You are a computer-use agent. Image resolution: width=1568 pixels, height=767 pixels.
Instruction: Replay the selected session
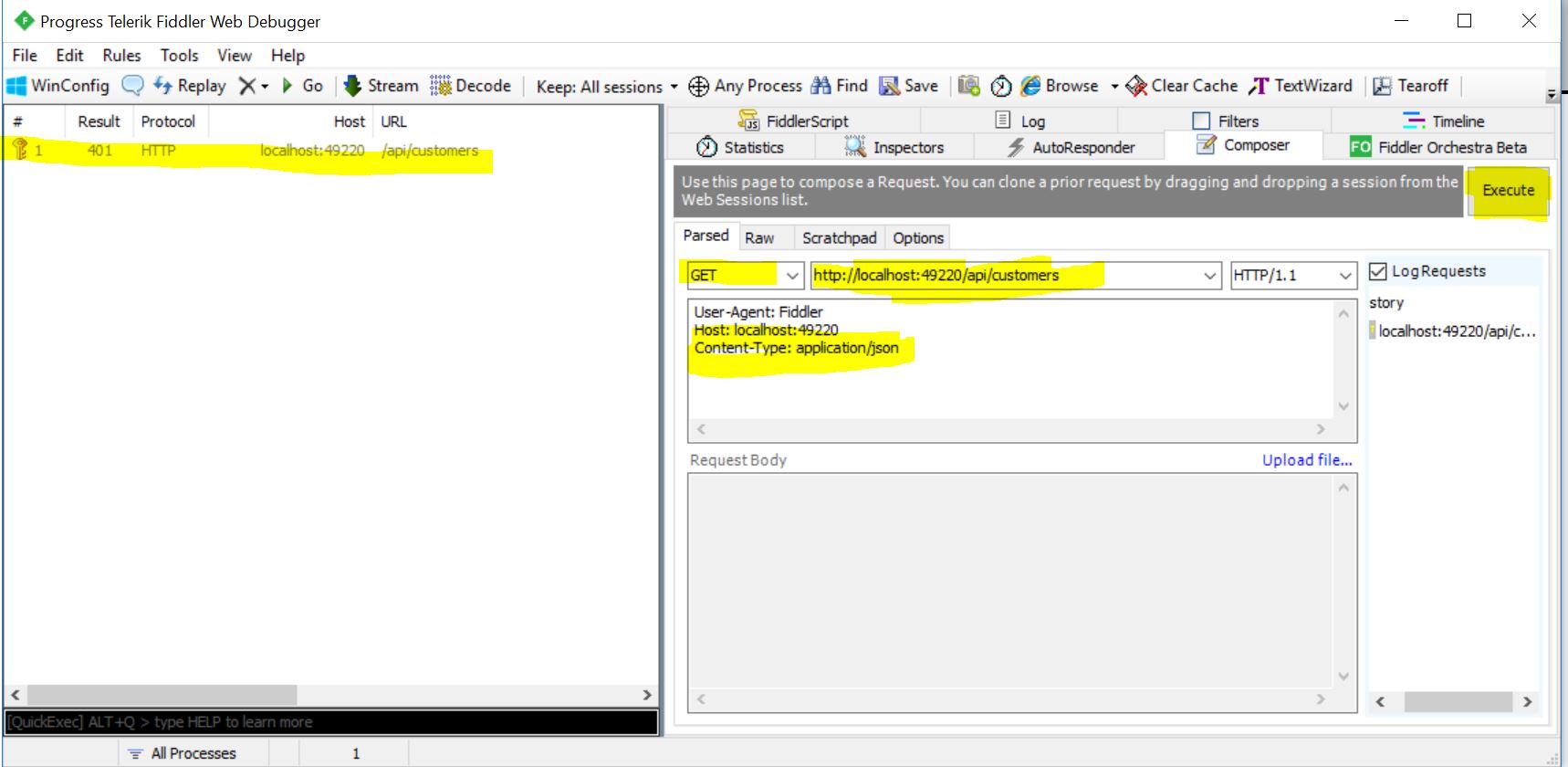coord(190,86)
